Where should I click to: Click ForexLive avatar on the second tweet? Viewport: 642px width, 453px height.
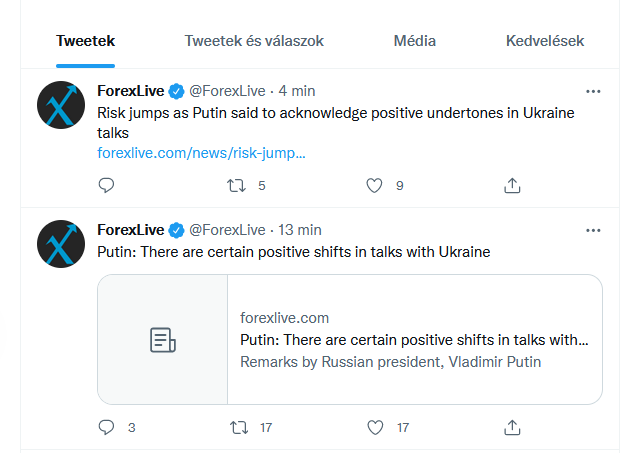click(x=61, y=244)
